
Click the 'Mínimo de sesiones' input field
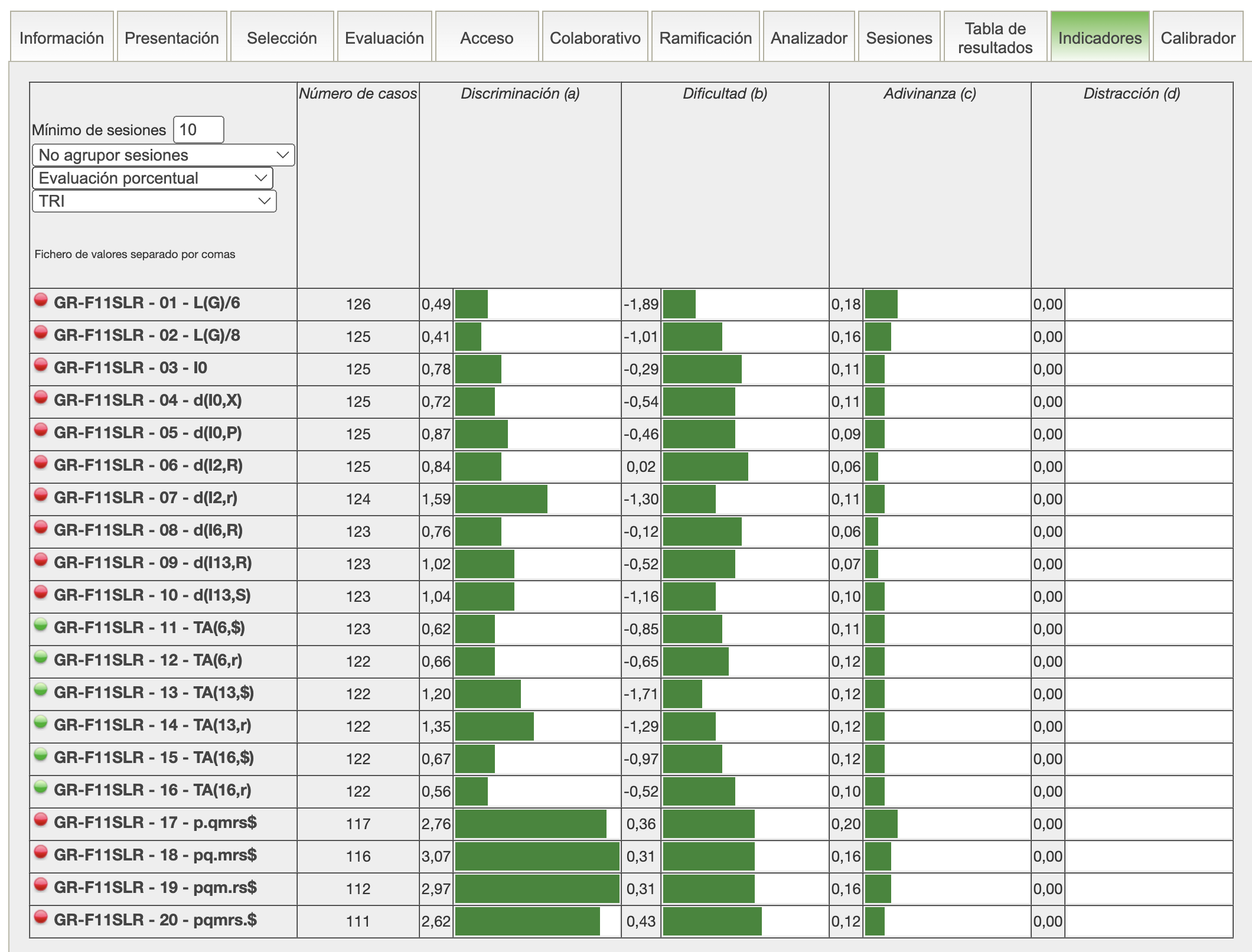click(198, 130)
